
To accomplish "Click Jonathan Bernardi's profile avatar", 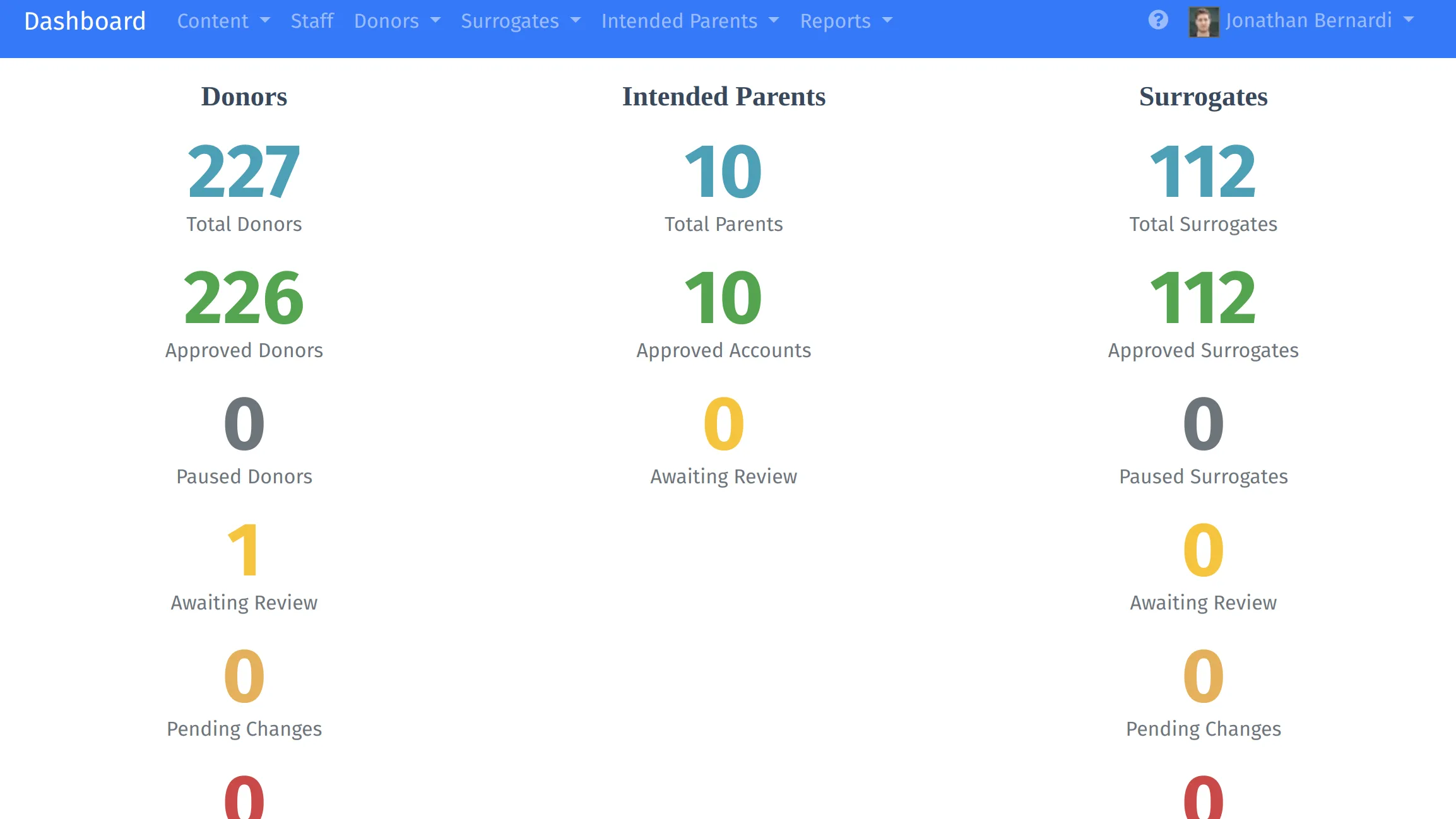I will (x=1204, y=21).
